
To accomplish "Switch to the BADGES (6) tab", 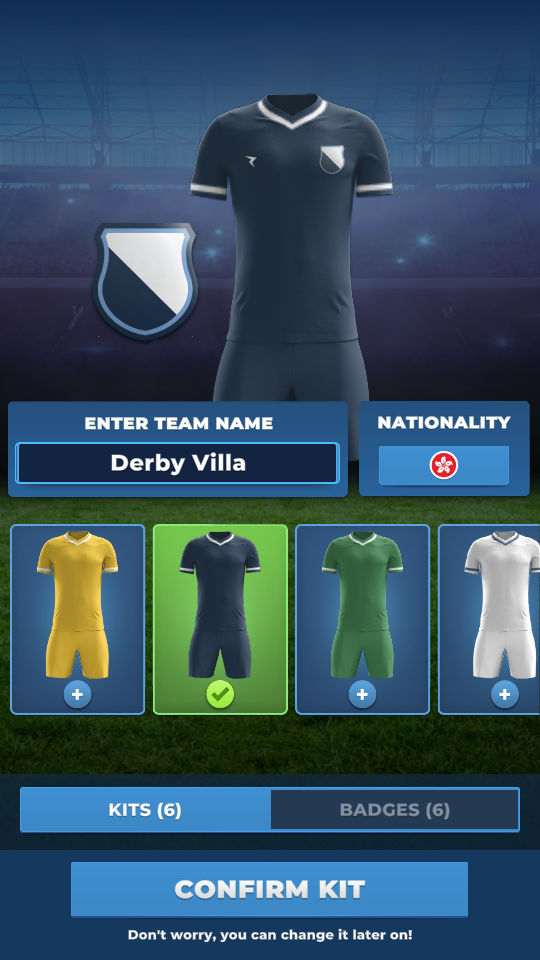I will click(x=395, y=809).
